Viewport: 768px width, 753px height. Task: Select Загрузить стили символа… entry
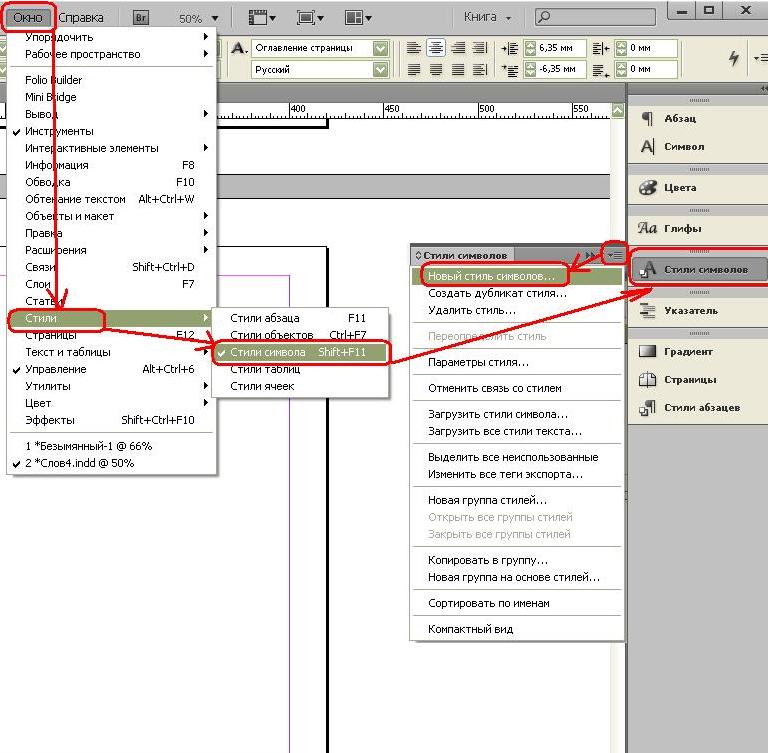[x=517, y=414]
